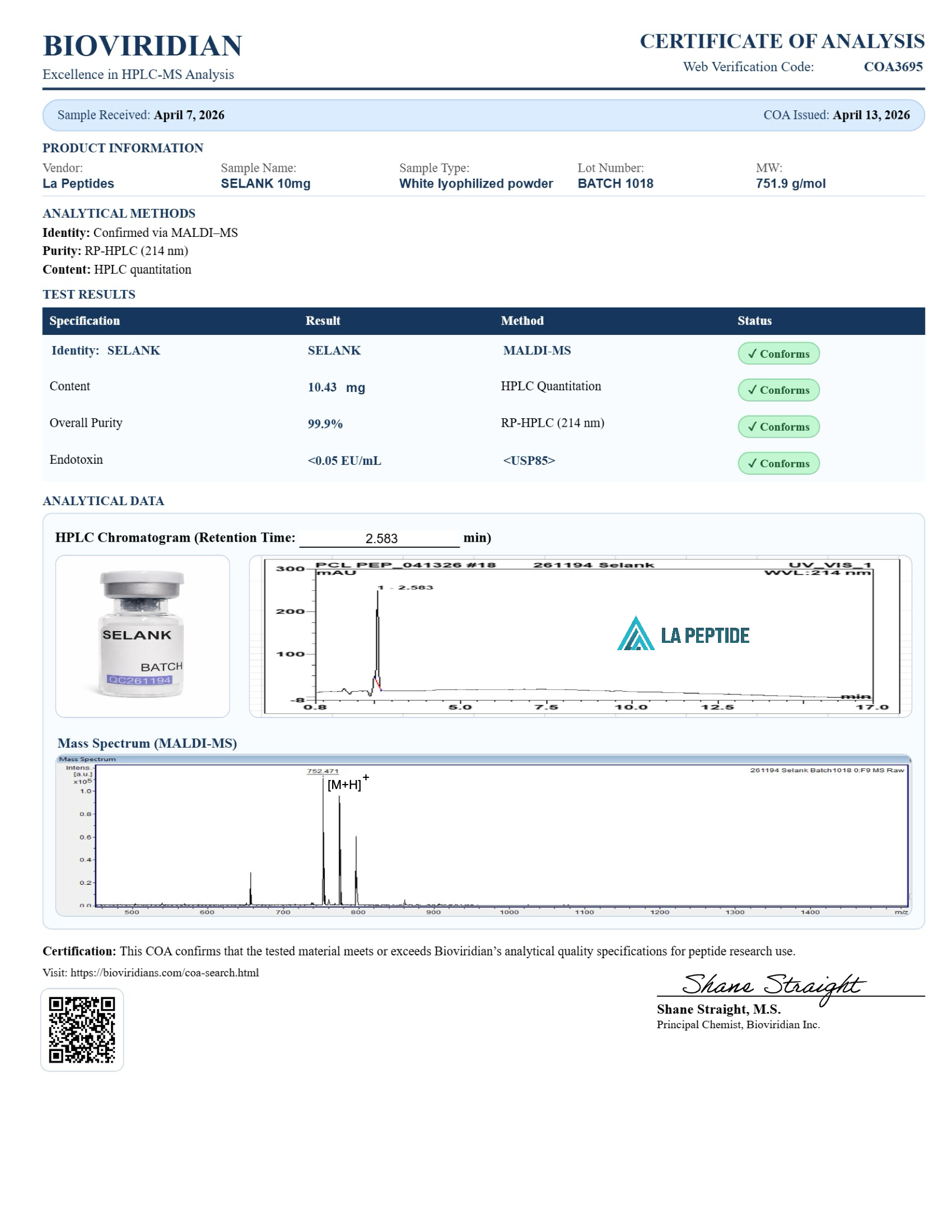Click the Conforms badge for Endotoxin row

[778, 463]
